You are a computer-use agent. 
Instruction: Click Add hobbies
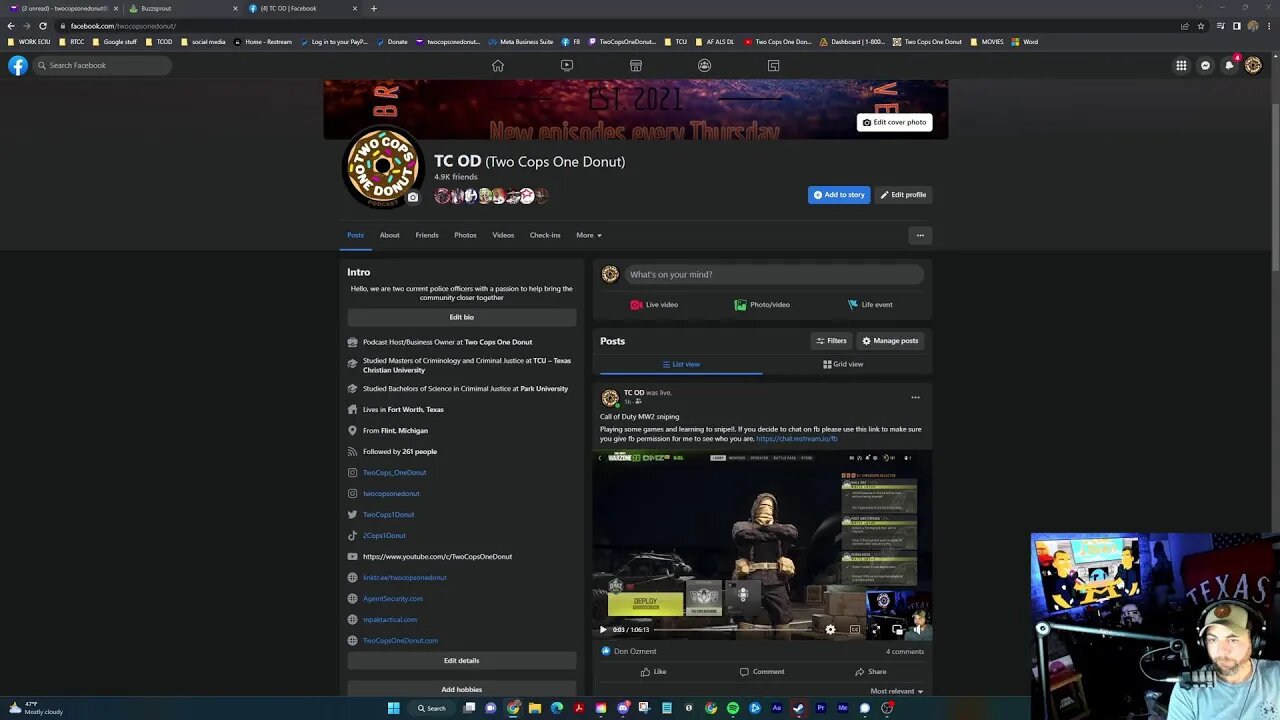click(462, 689)
